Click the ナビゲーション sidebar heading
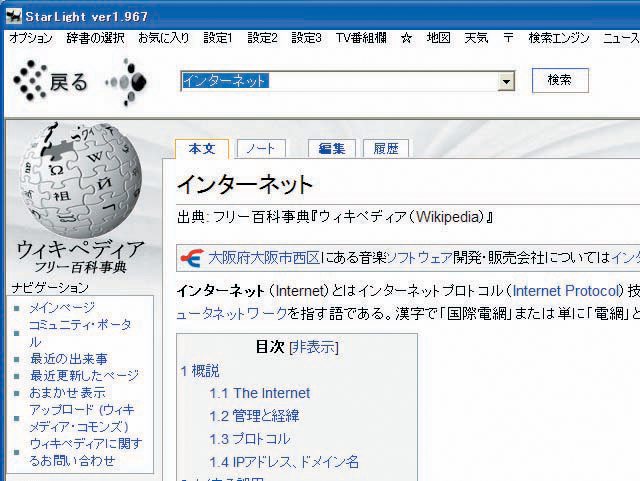This screenshot has width=640, height=481. [x=50, y=288]
